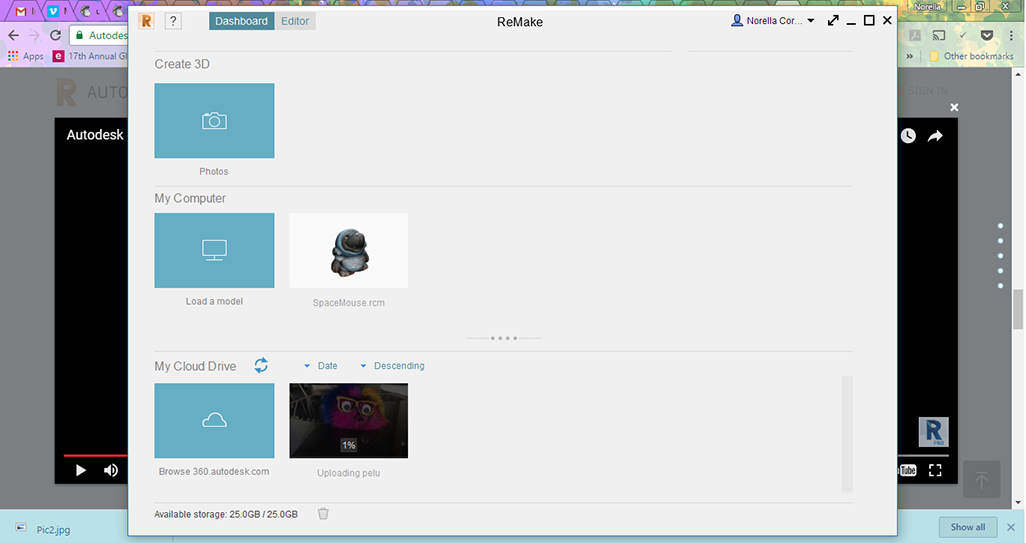The height and width of the screenshot is (543, 1026).
Task: Click Show all downloads button
Action: point(968,527)
